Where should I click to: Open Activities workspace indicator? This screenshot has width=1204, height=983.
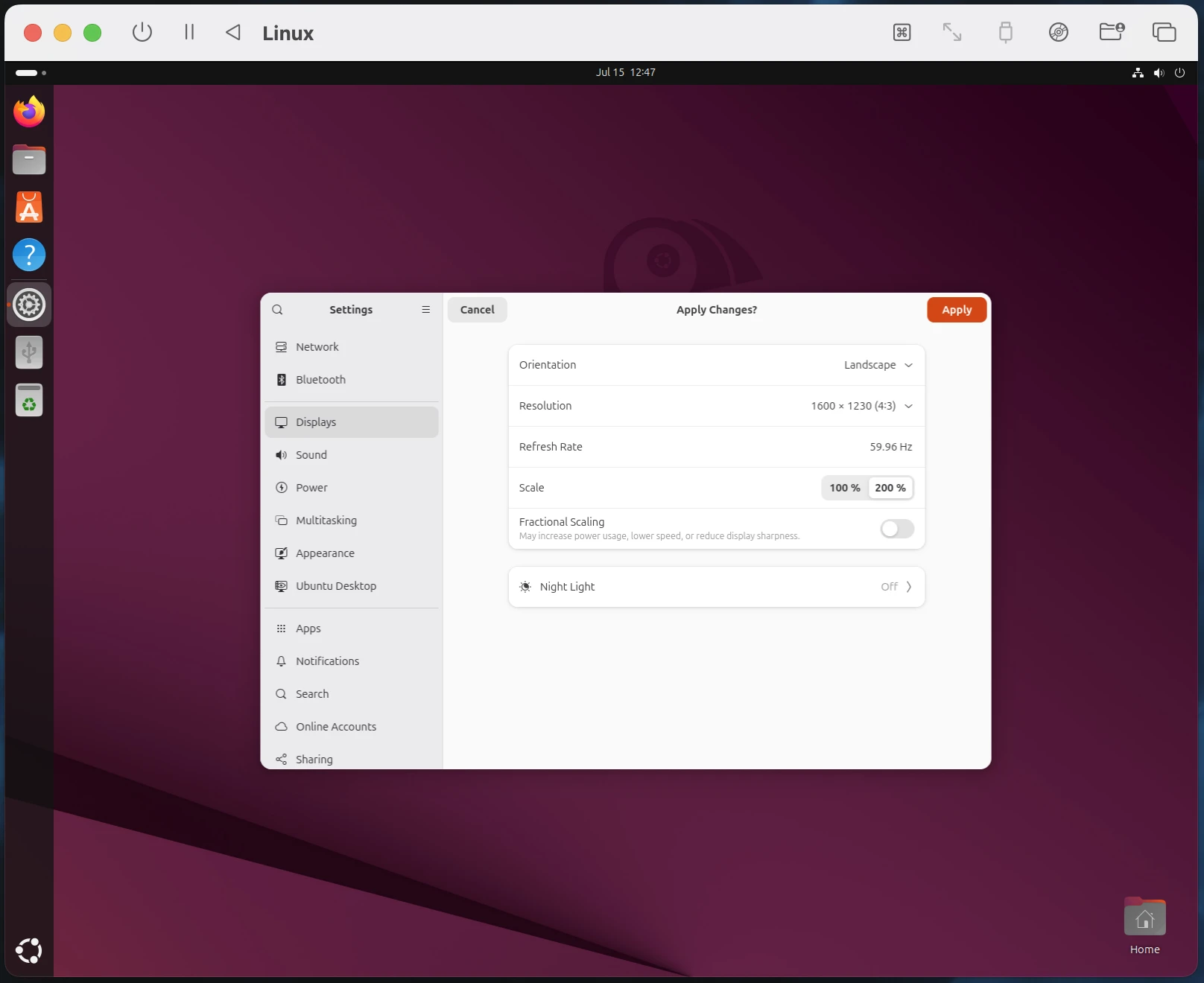tap(31, 72)
